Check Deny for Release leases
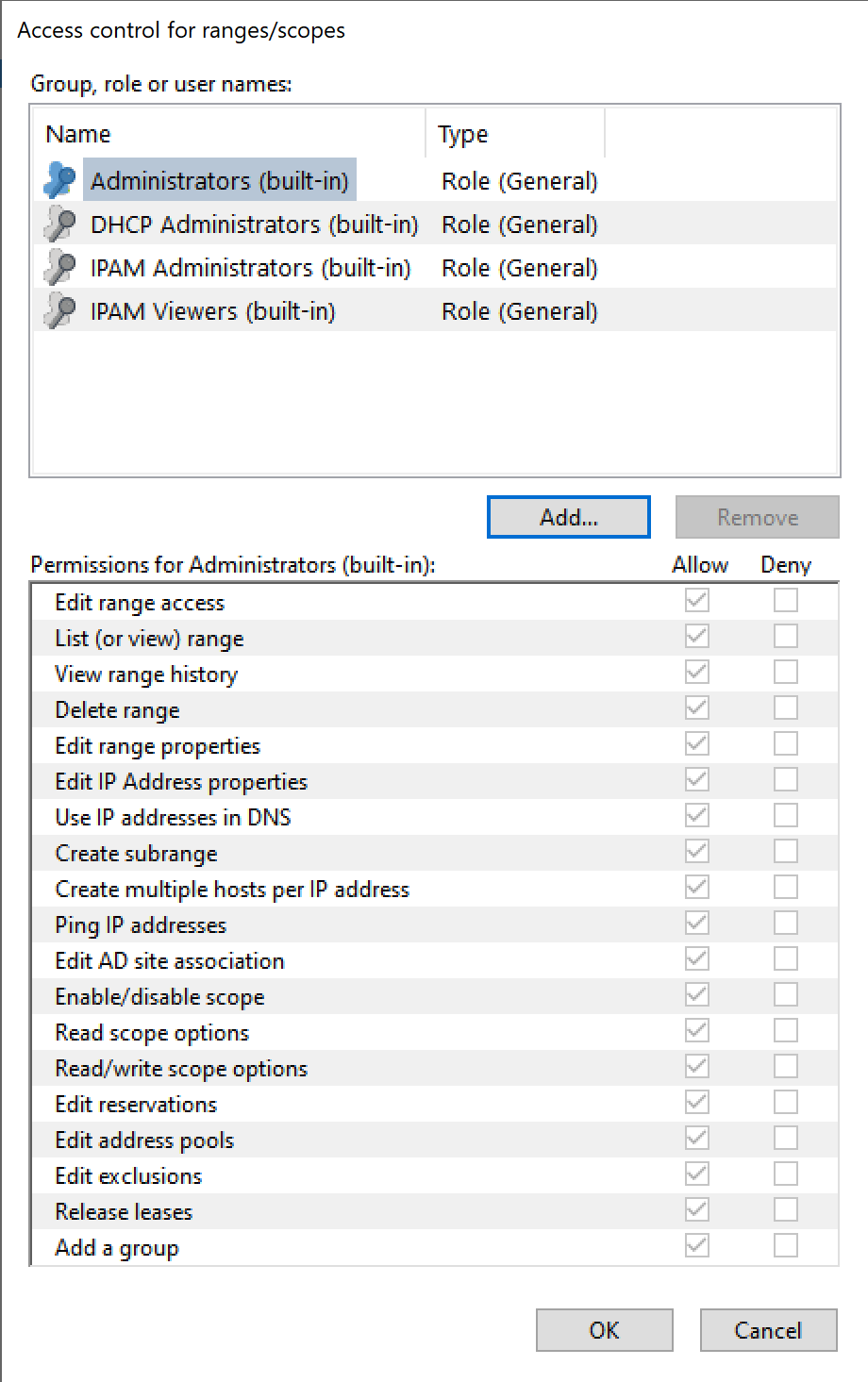 (785, 1209)
